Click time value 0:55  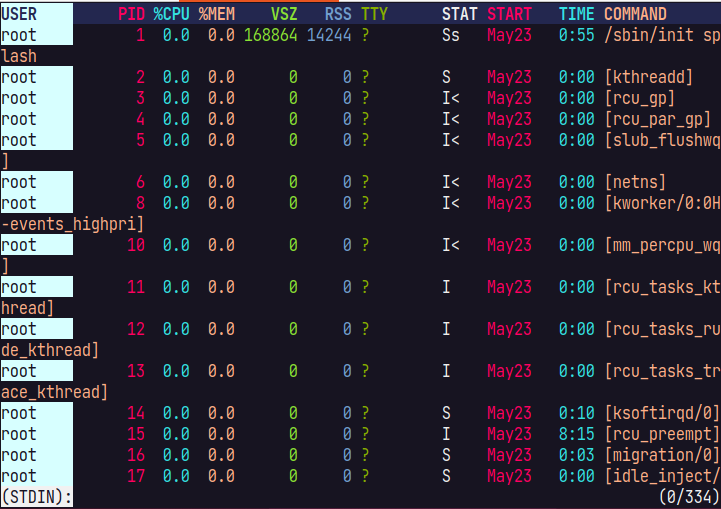click(577, 35)
